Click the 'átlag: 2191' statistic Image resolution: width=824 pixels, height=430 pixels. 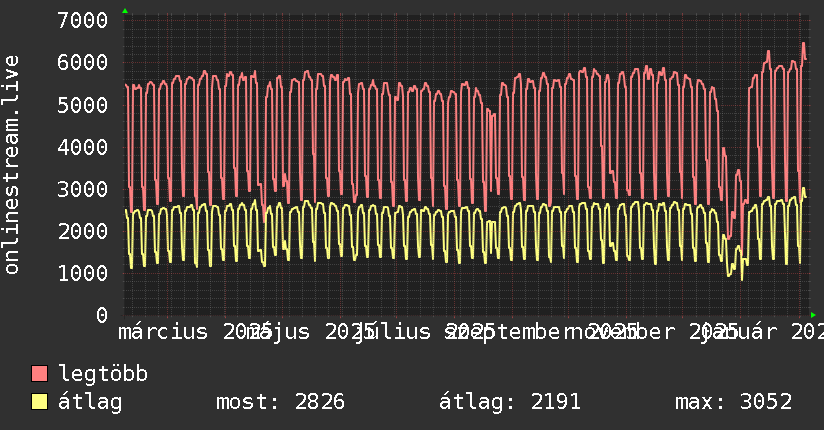pos(510,402)
